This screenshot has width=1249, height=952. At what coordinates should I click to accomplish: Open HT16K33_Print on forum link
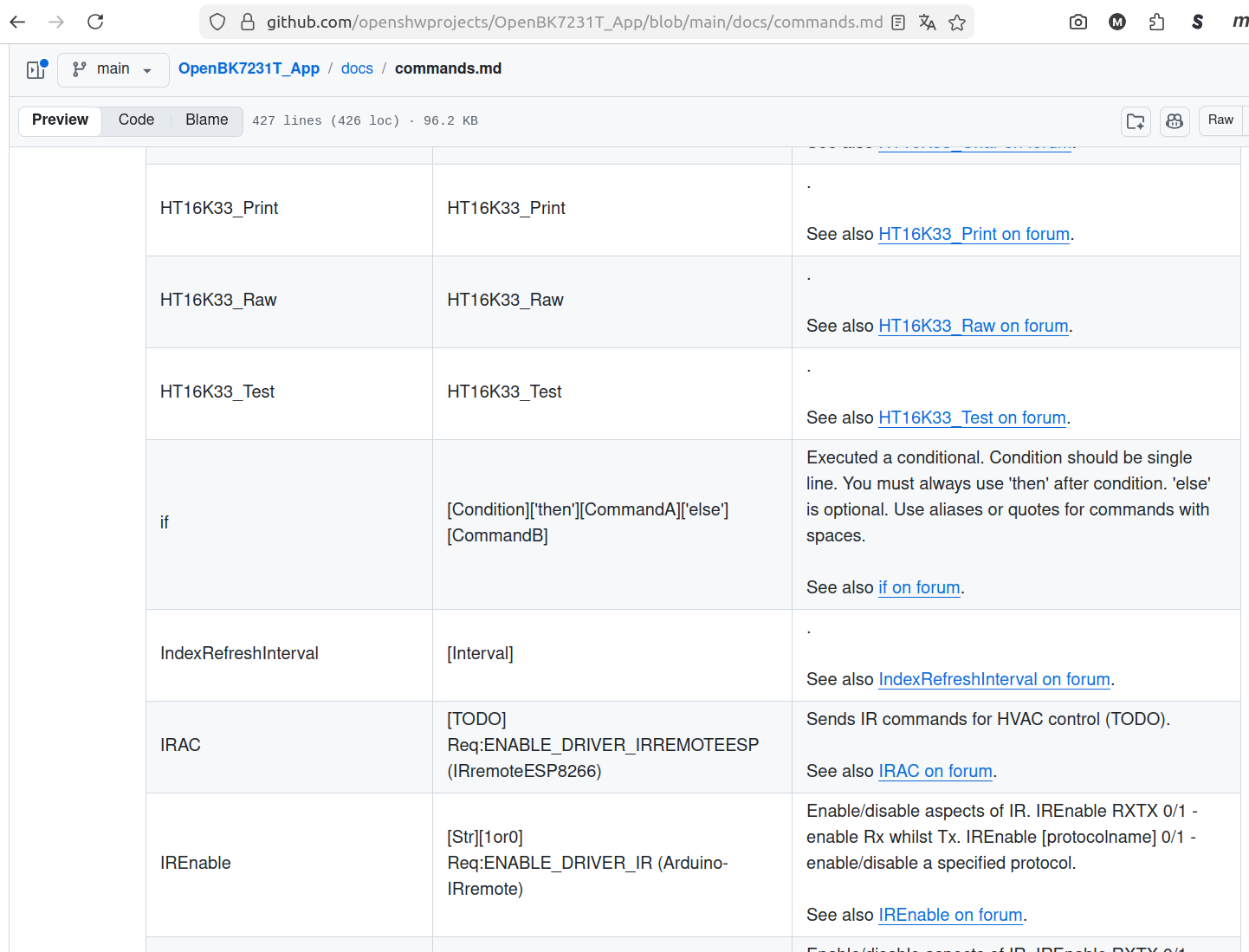click(974, 234)
